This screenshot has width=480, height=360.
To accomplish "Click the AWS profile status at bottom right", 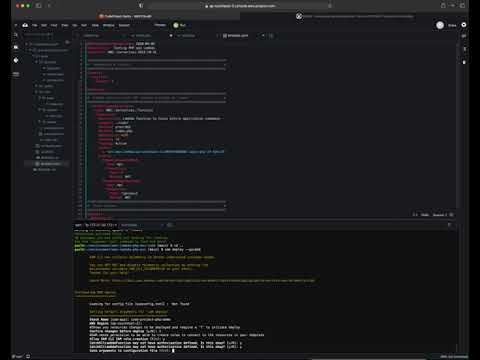I will pos(454,357).
